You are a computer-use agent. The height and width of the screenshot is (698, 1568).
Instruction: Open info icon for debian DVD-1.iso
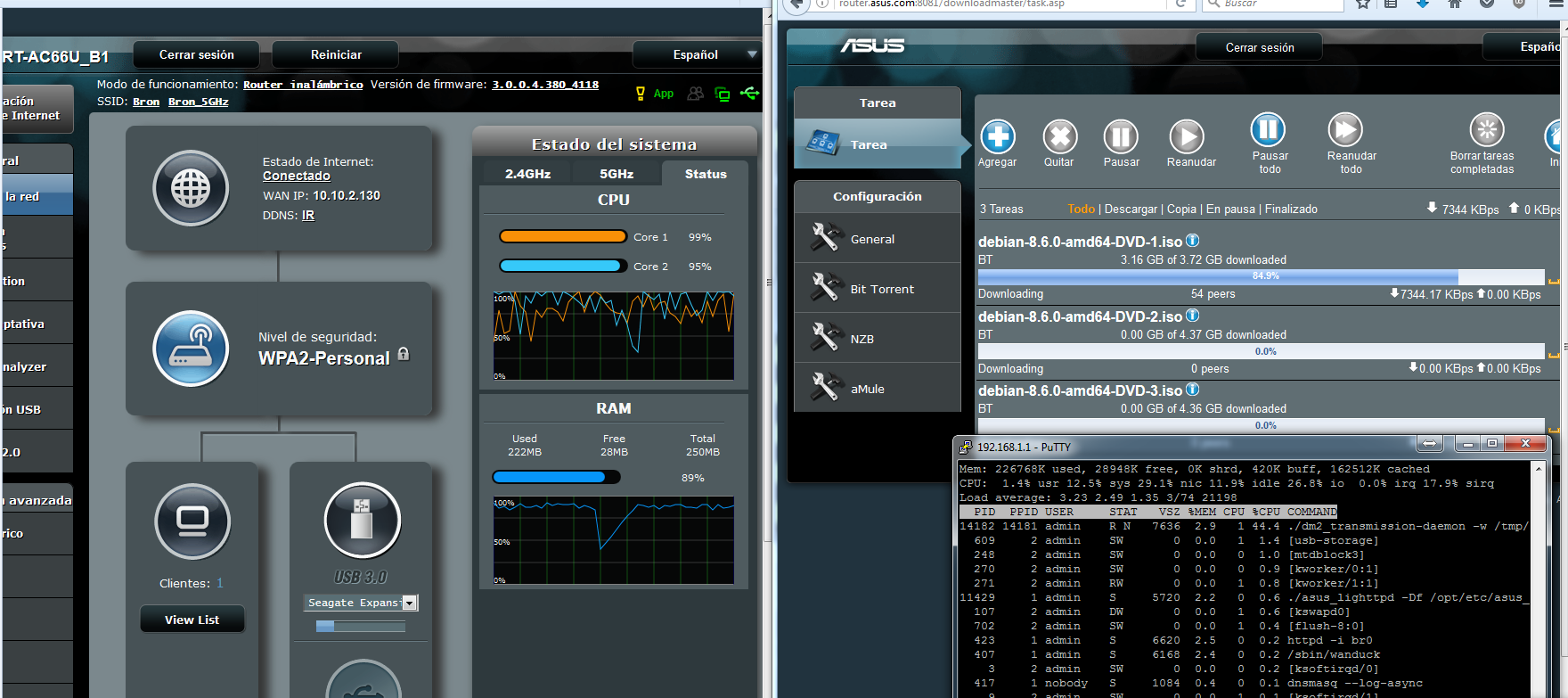coord(1193,241)
